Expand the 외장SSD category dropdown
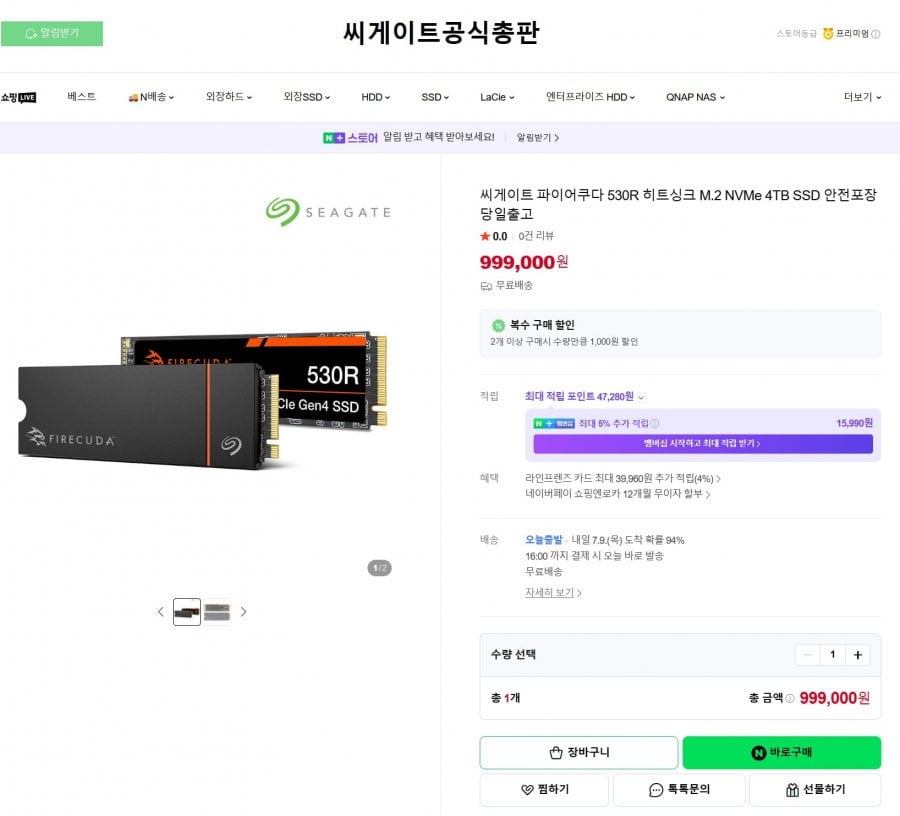 (307, 97)
